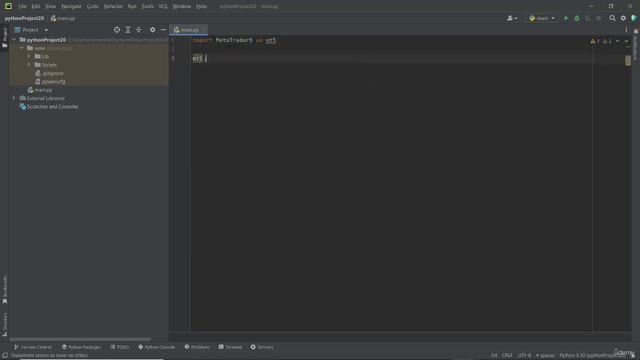Open the Run menu
640x360 pixels.
click(132, 6)
